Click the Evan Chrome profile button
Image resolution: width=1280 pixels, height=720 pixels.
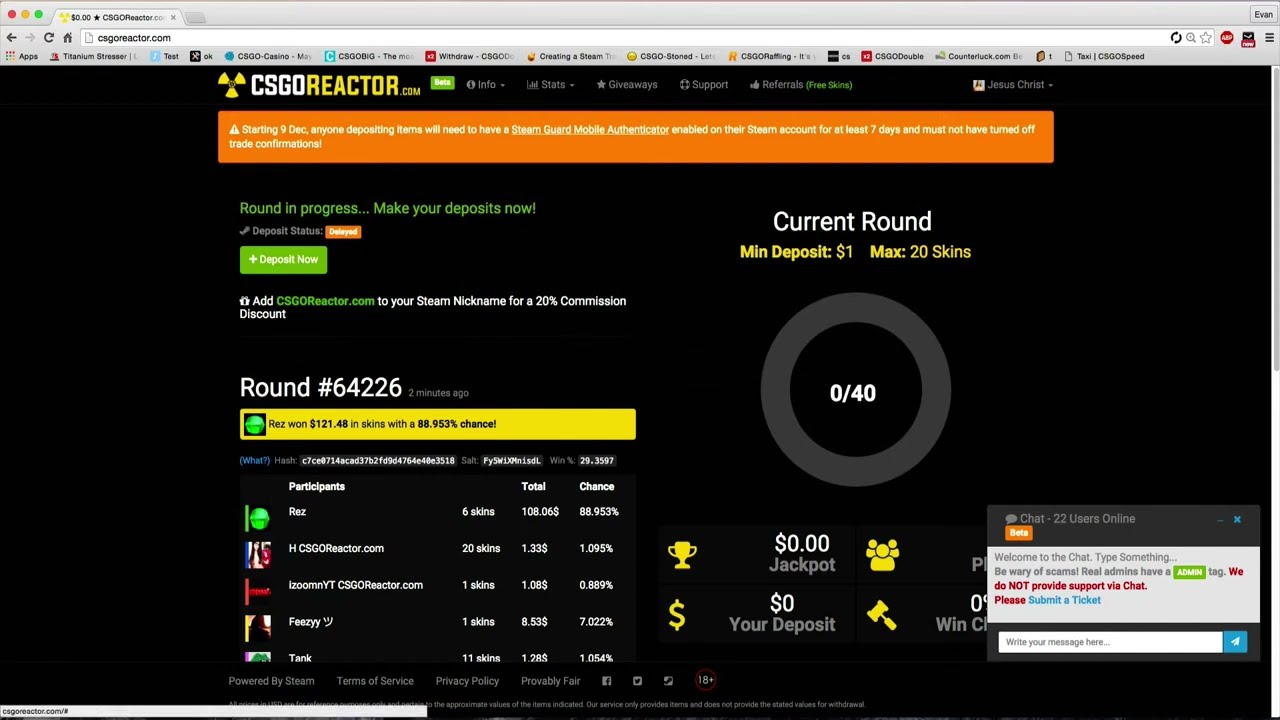[x=1263, y=14]
